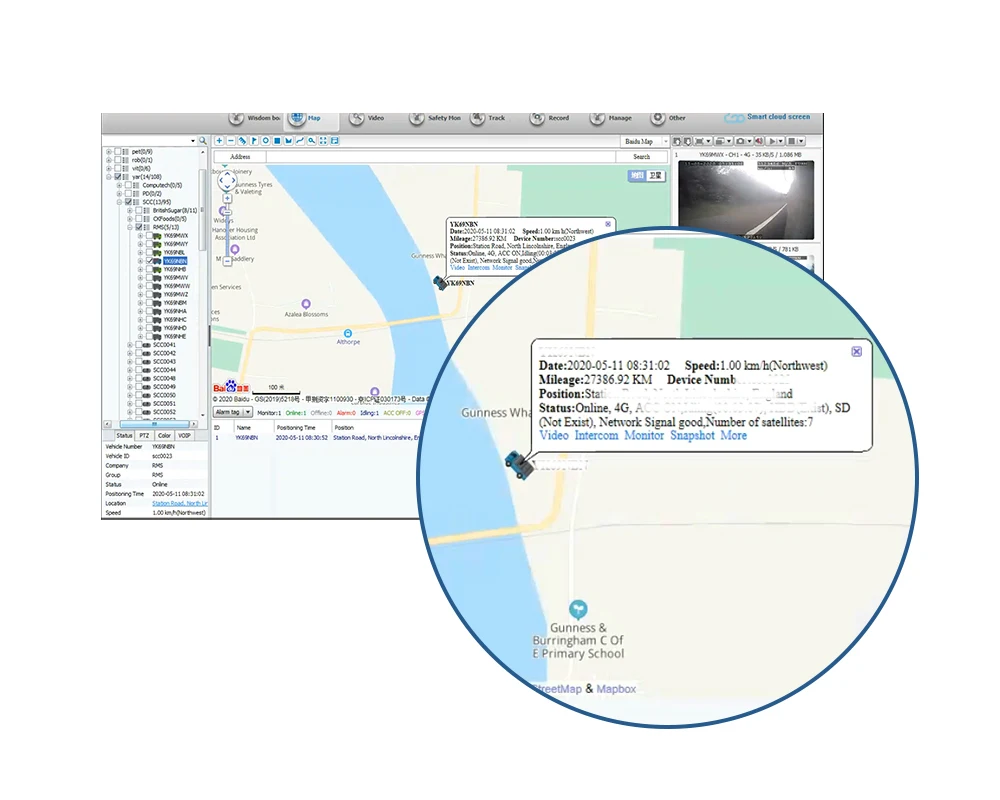The width and height of the screenshot is (1000, 800).
Task: Open the PTZ tab in details panel
Action: 144,436
